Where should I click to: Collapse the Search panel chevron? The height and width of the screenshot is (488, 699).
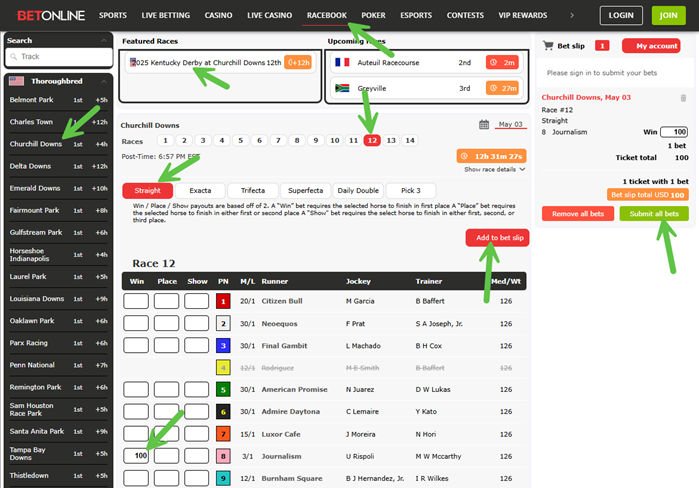(x=106, y=41)
